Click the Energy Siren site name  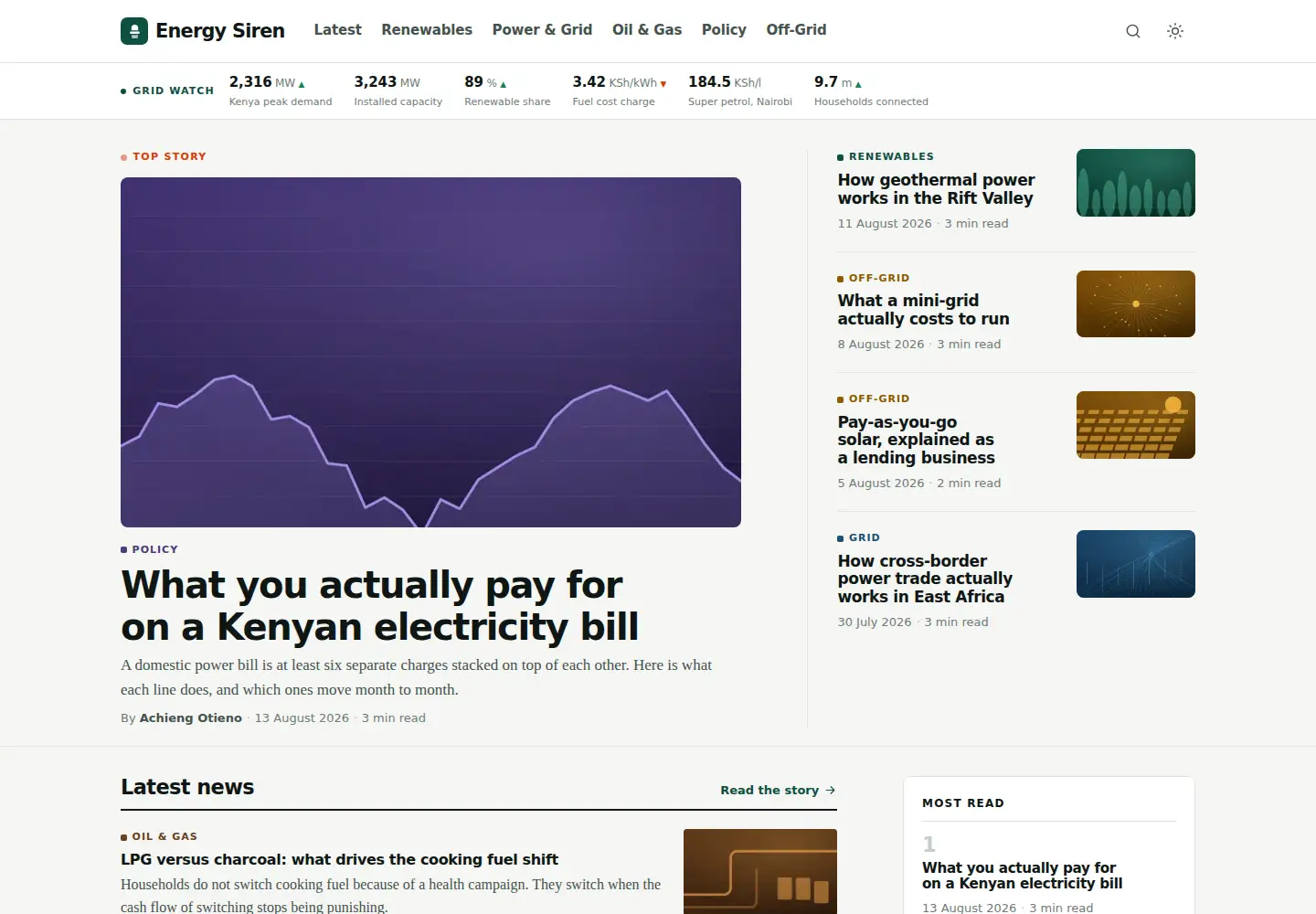click(220, 31)
